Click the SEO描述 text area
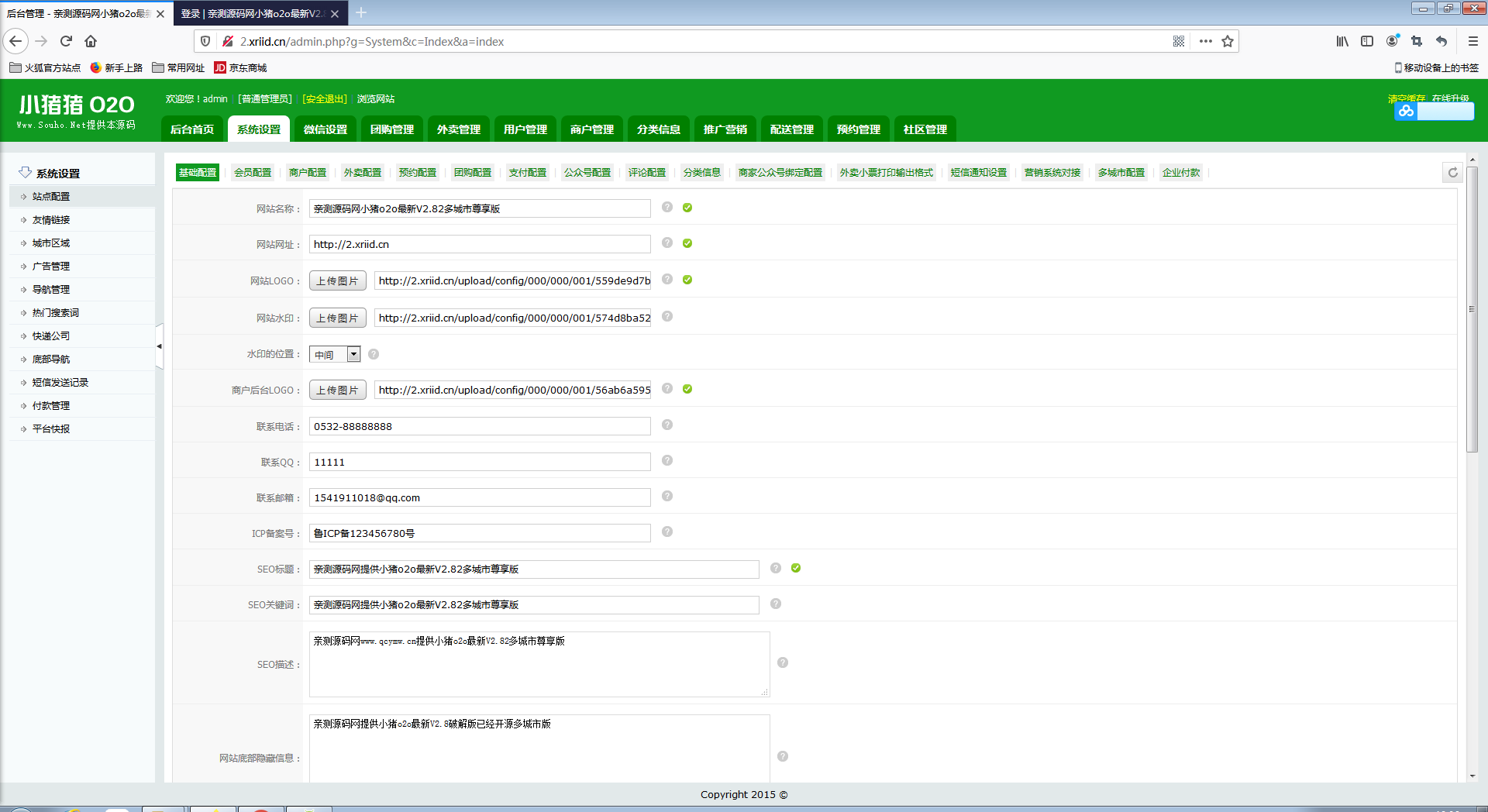Image resolution: width=1488 pixels, height=812 pixels. [539, 664]
